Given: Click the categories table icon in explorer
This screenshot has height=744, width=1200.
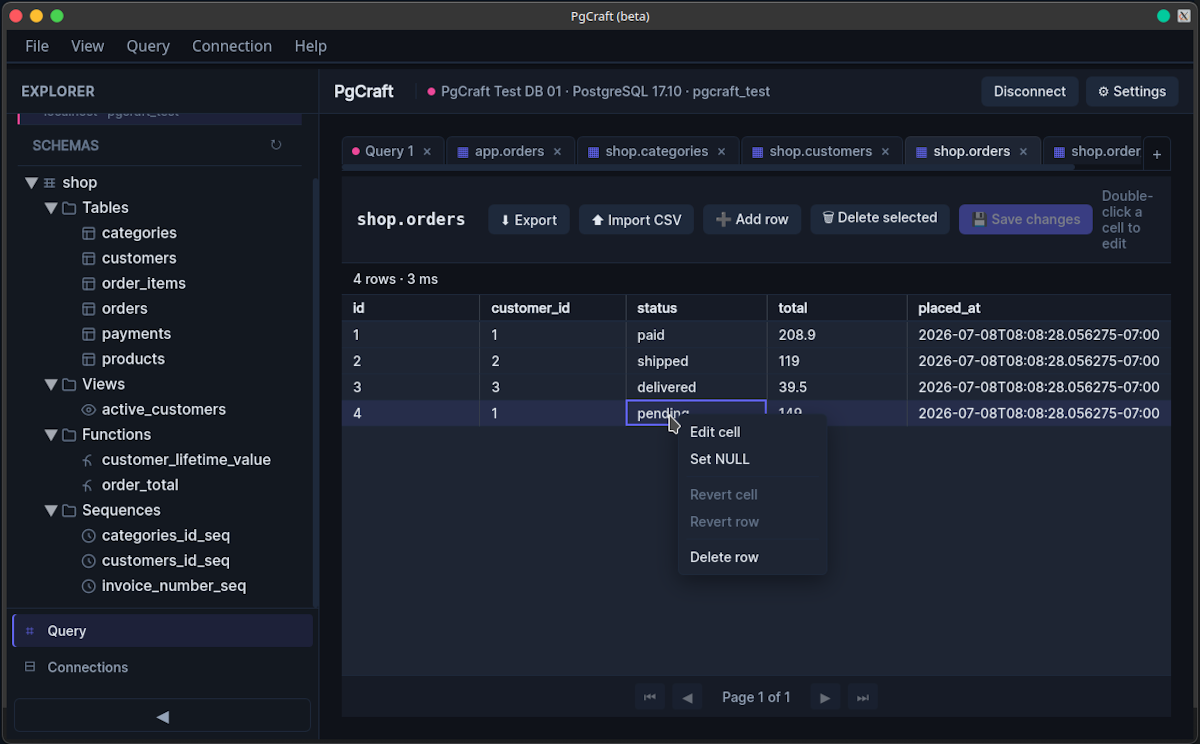Looking at the screenshot, I should point(88,233).
